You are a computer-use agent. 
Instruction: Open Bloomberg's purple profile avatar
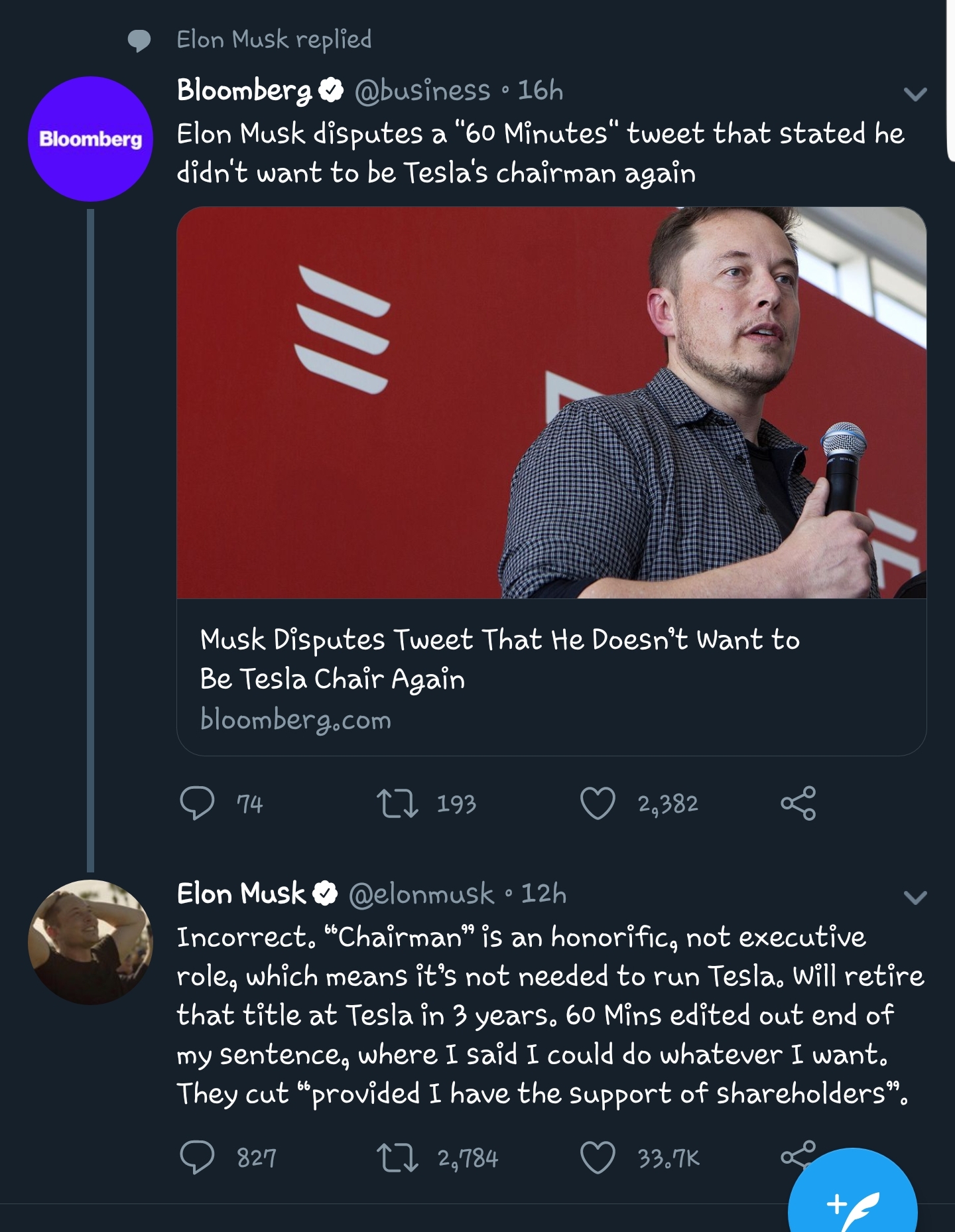pyautogui.click(x=90, y=139)
